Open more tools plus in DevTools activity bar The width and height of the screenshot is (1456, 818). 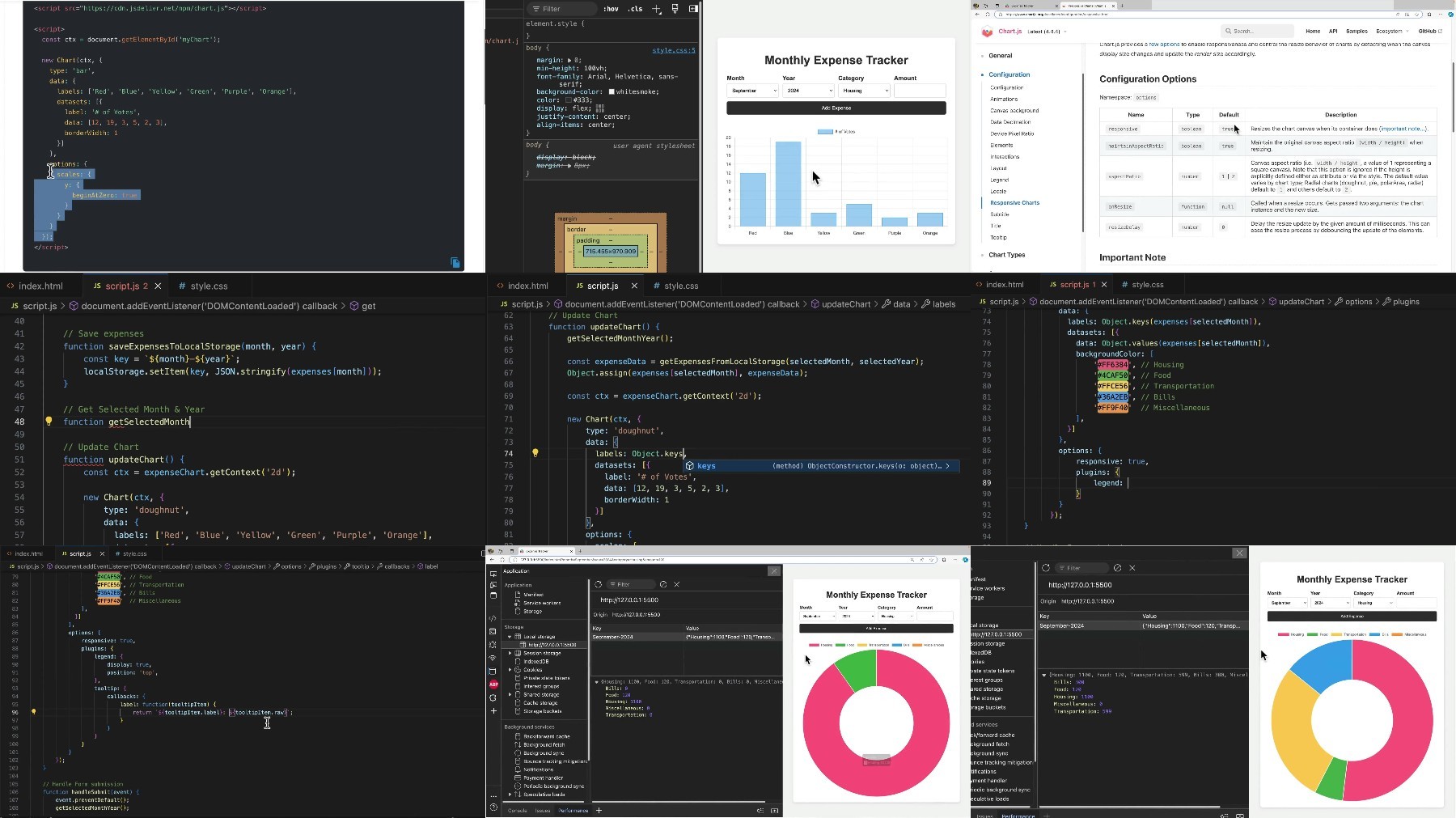pos(493,711)
